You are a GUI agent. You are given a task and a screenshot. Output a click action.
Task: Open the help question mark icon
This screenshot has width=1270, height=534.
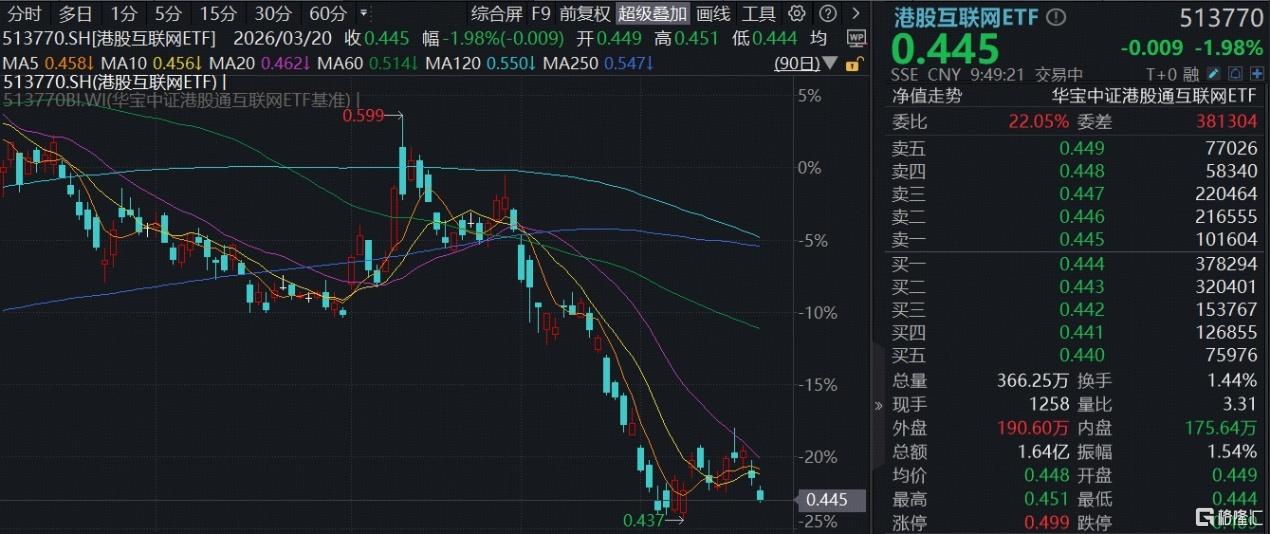pos(828,14)
